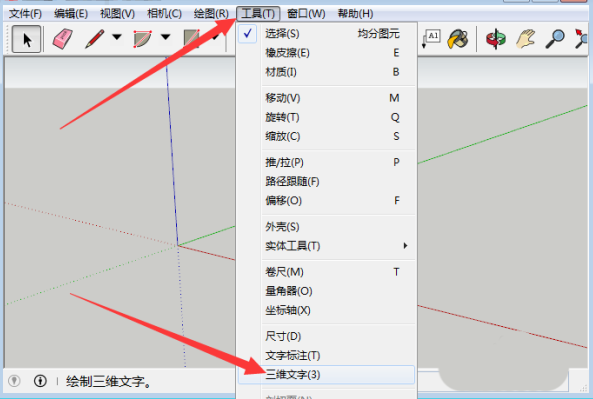Pick the Zoom magnifier tool

555,39
